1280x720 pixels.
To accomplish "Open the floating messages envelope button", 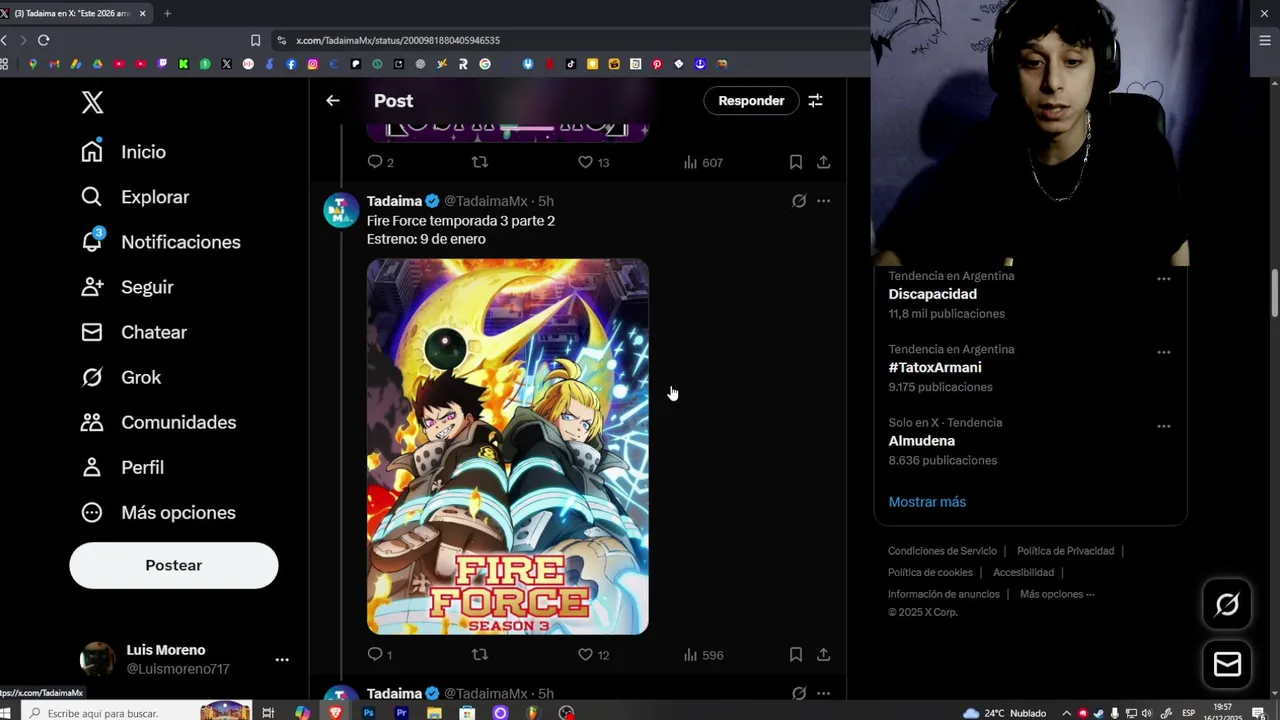I will tap(1227, 664).
